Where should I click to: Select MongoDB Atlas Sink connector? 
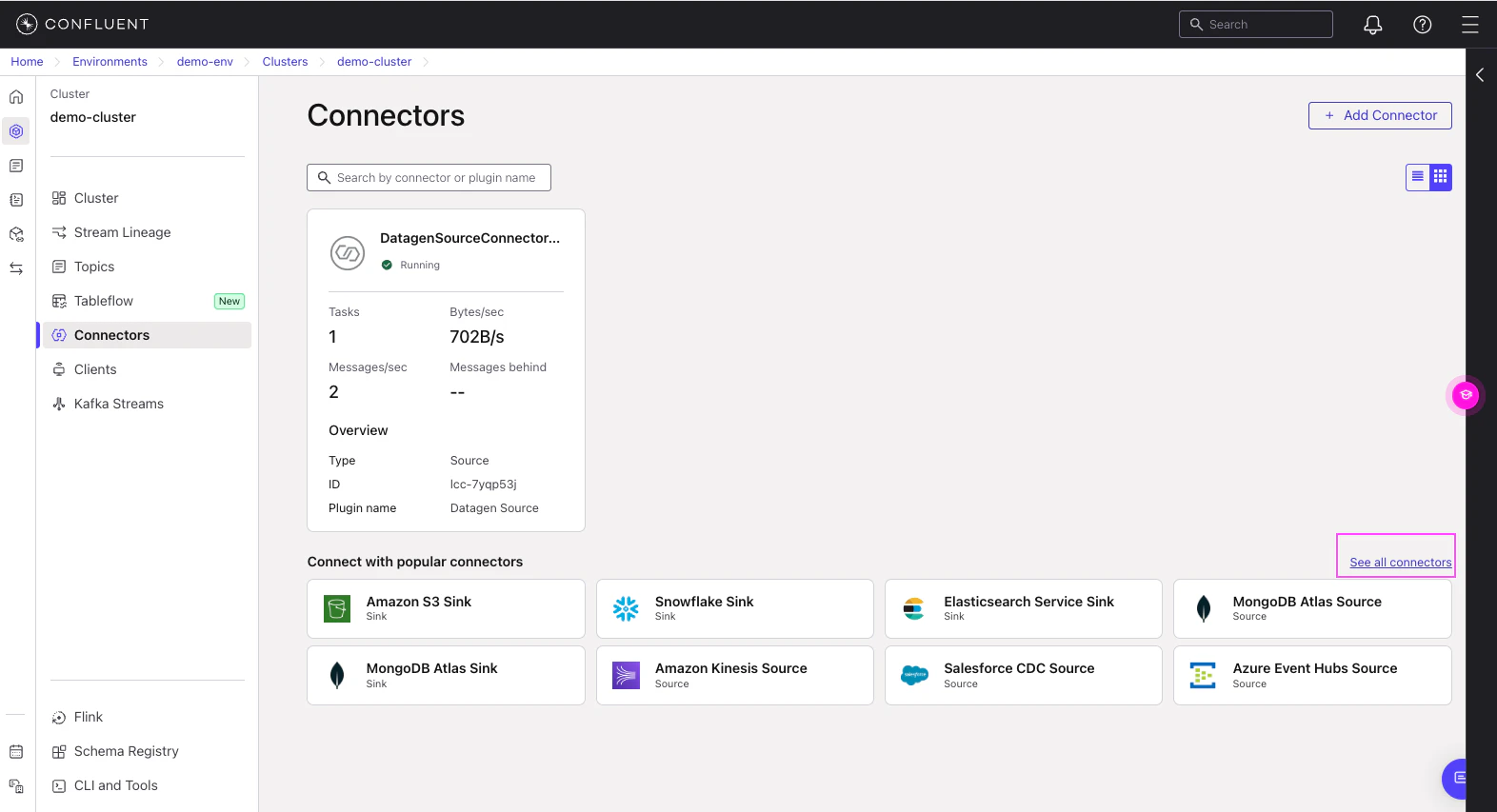[446, 675]
